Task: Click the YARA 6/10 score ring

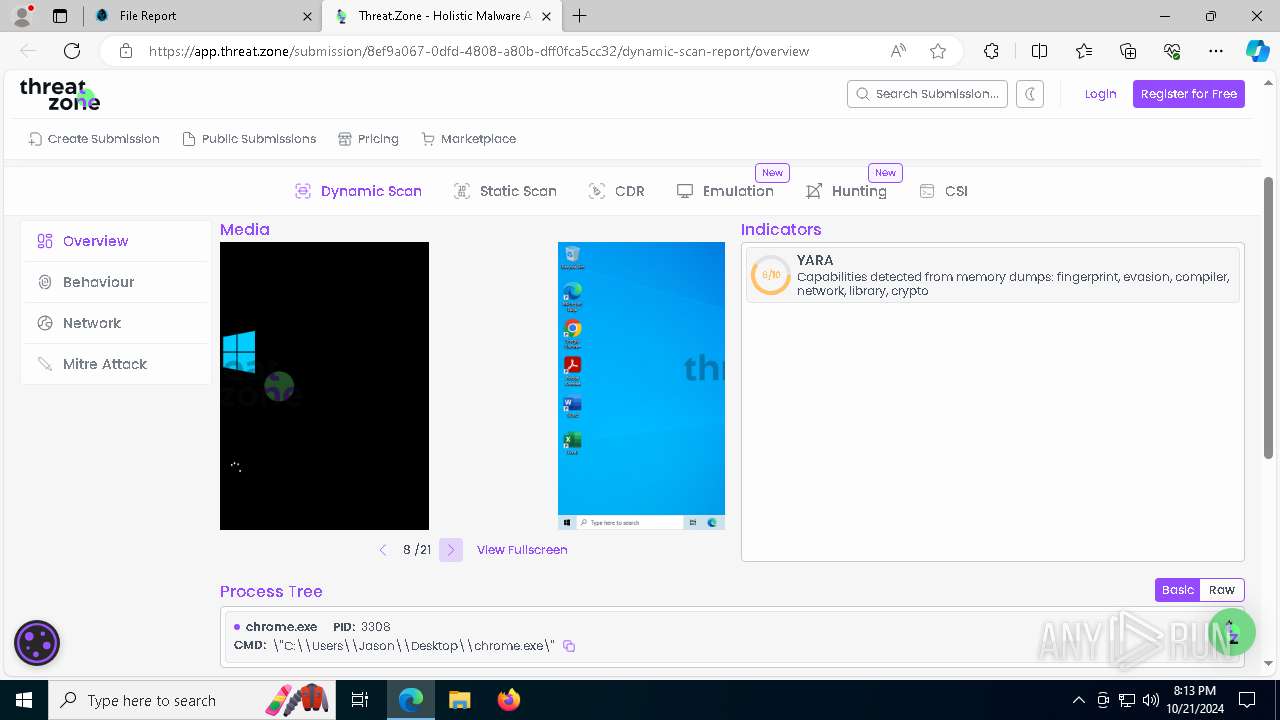Action: point(771,275)
